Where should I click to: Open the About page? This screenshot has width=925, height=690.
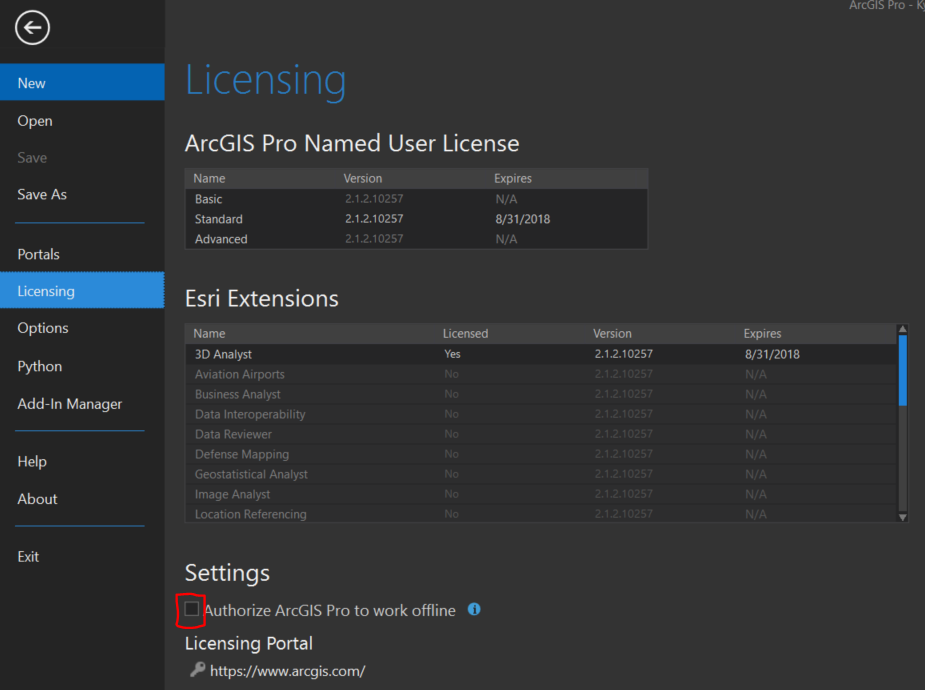pyautogui.click(x=82, y=498)
